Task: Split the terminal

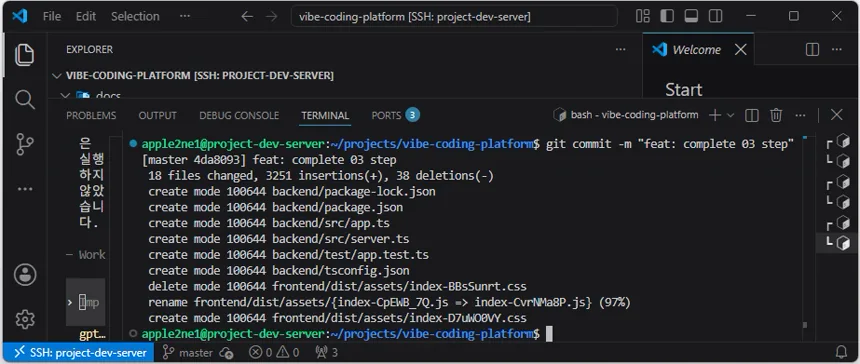Action: (x=751, y=115)
